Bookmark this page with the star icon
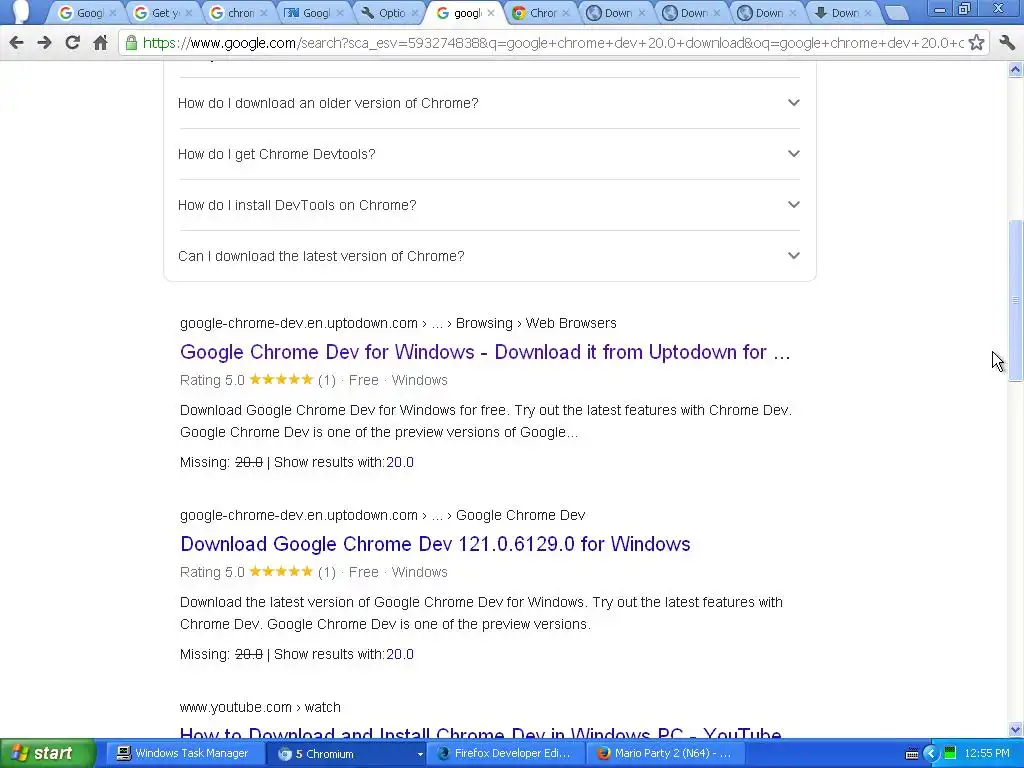This screenshot has height=768, width=1024. click(x=976, y=43)
